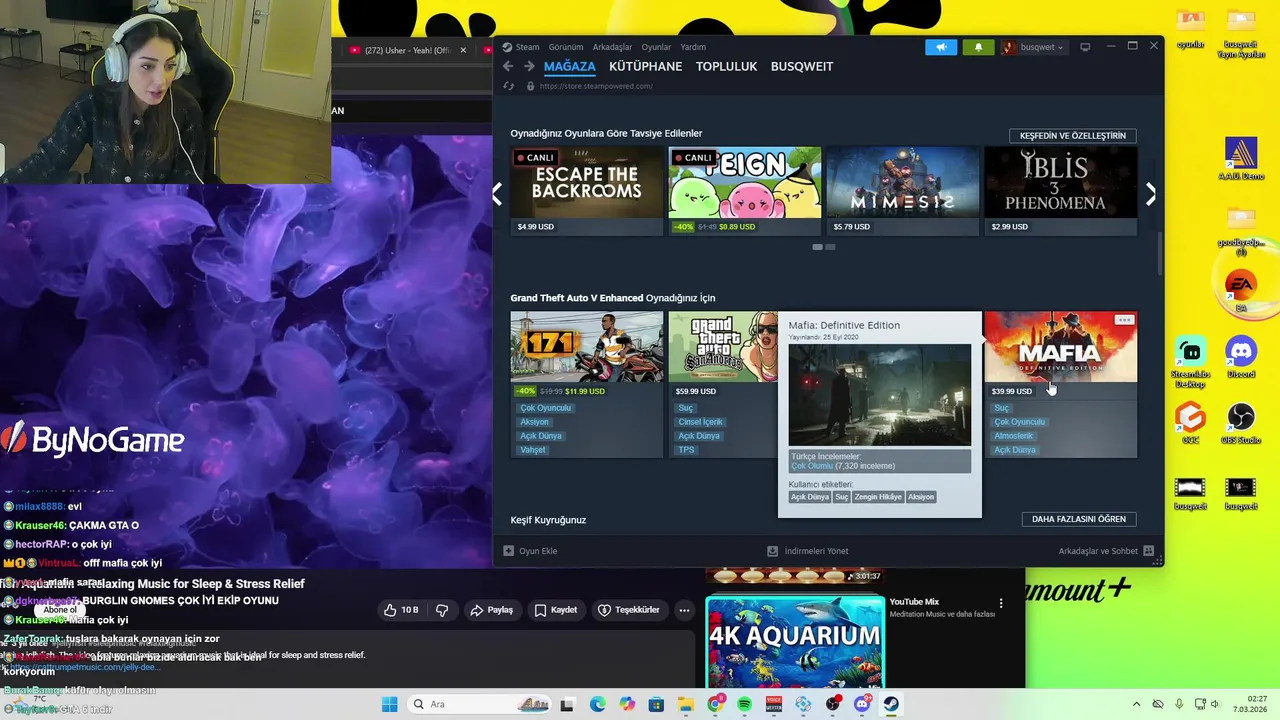Open İndirmeleri Yönet downloads manager

808,551
